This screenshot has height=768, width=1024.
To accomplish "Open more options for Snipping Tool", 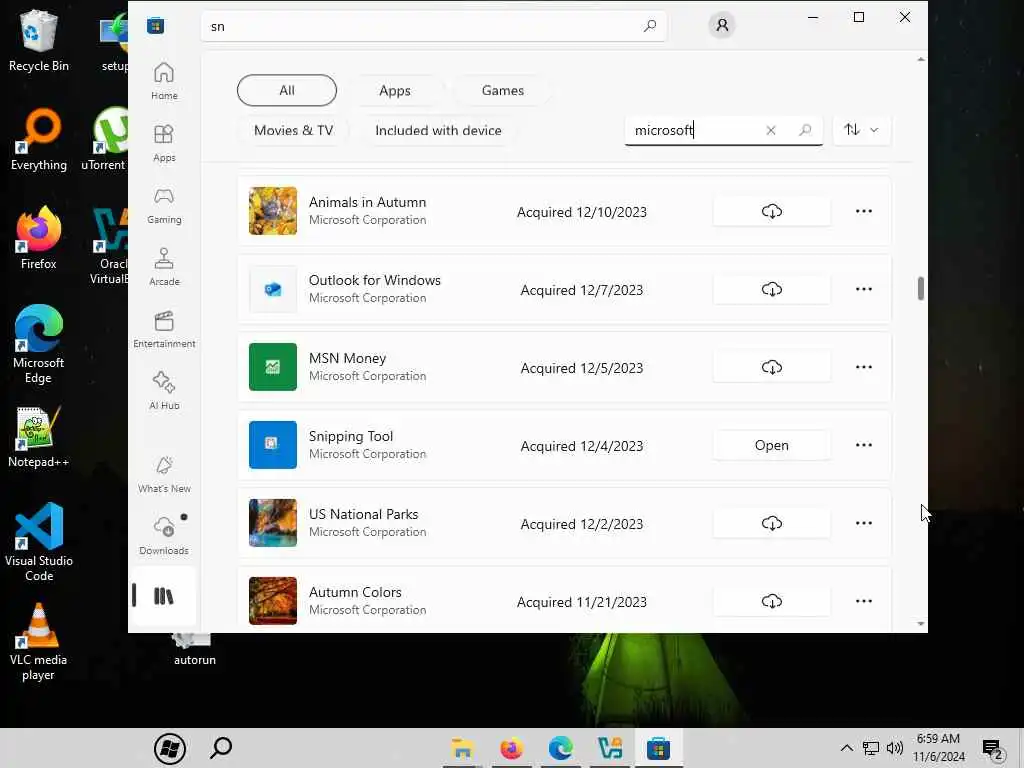I will tap(863, 445).
